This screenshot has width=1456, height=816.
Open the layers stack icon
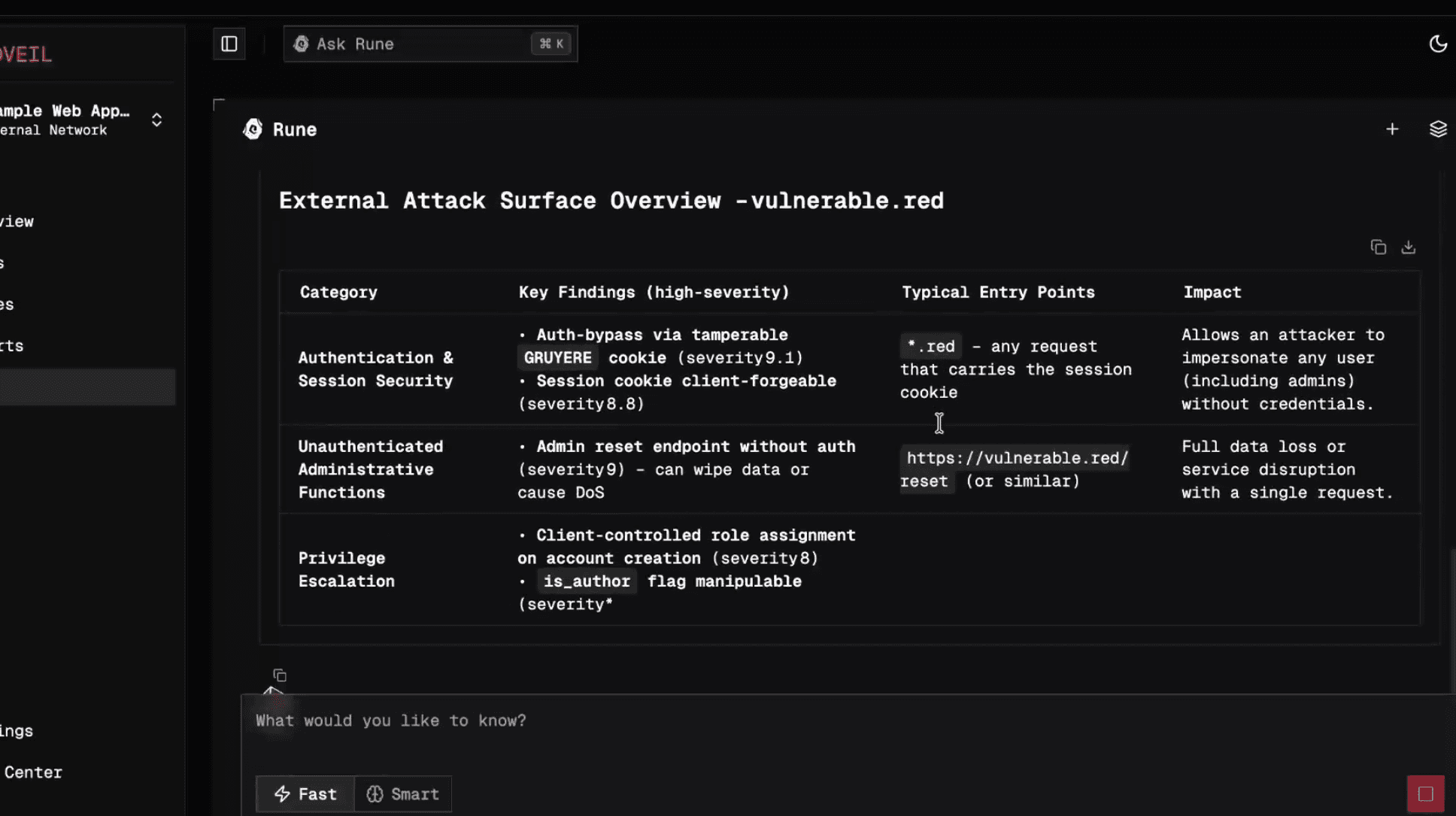(x=1437, y=129)
